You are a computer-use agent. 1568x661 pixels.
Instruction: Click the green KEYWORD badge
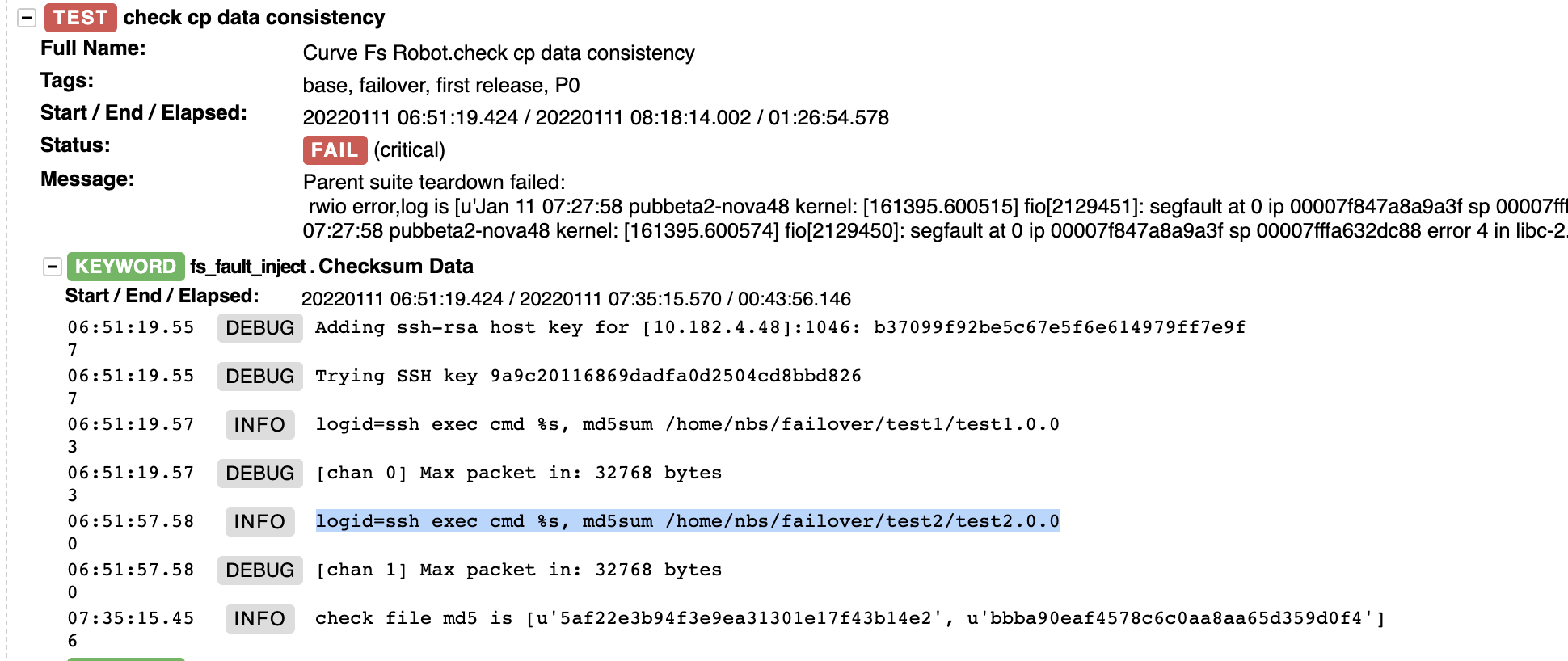[126, 267]
